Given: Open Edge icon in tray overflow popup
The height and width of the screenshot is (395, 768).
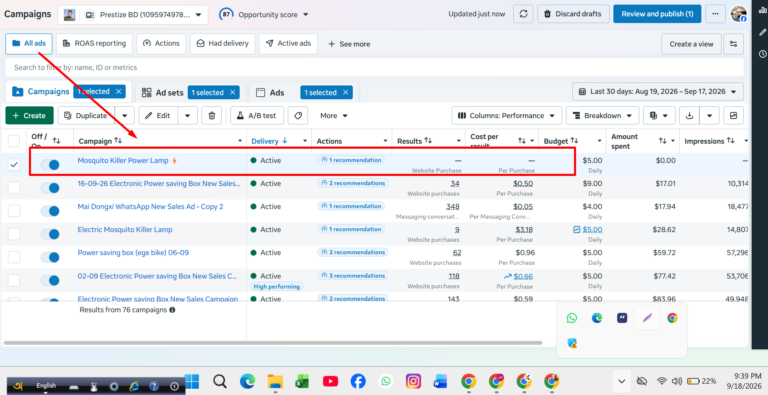Looking at the screenshot, I should [x=597, y=318].
